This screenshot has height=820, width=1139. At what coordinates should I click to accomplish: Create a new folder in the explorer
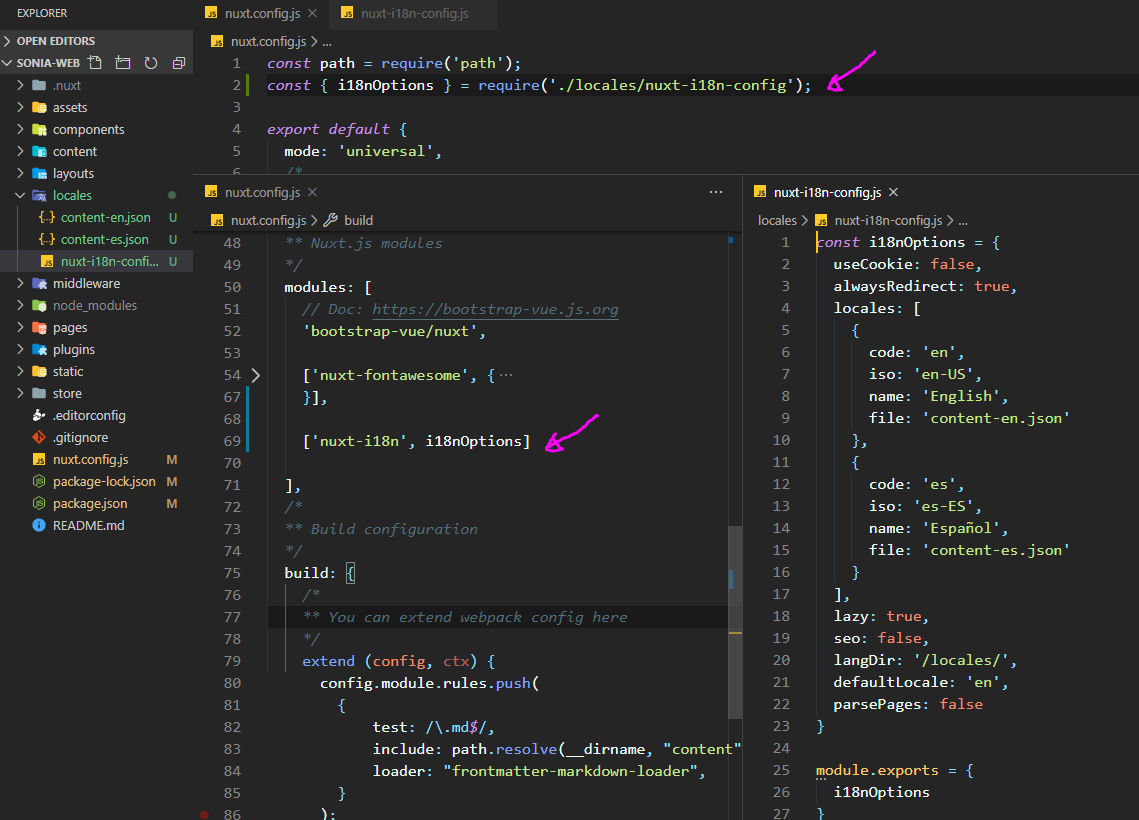click(123, 62)
